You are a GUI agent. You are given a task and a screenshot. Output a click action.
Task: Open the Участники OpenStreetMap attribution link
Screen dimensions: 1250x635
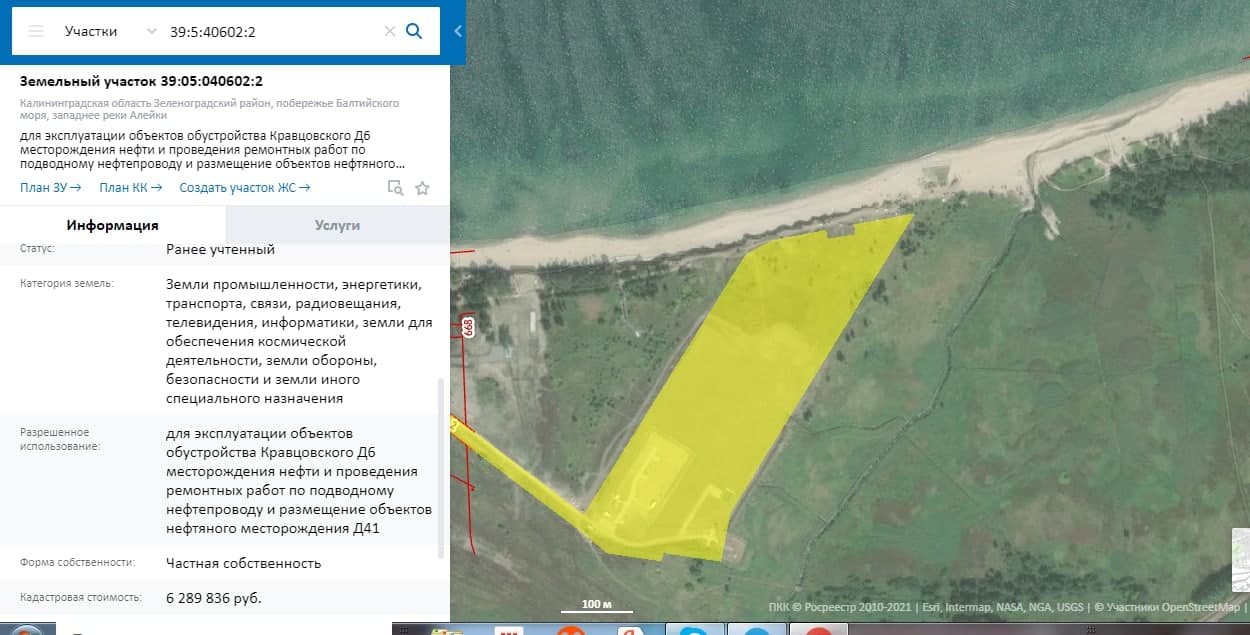[1172, 606]
